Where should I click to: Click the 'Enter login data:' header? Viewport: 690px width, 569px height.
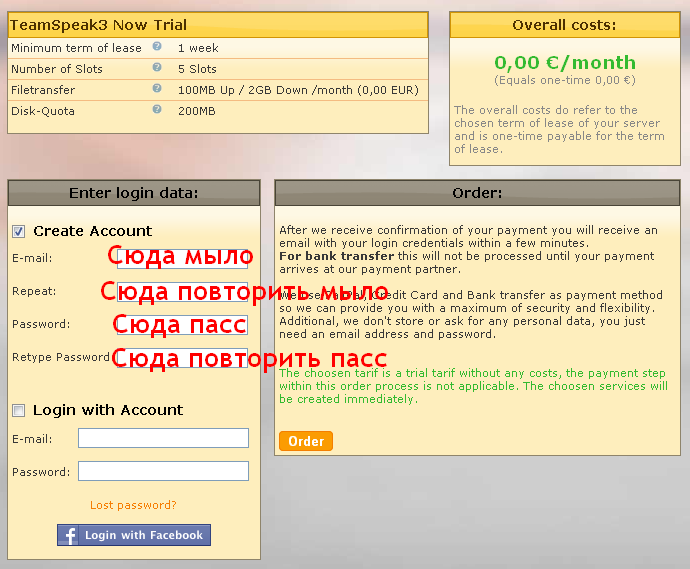coord(134,193)
